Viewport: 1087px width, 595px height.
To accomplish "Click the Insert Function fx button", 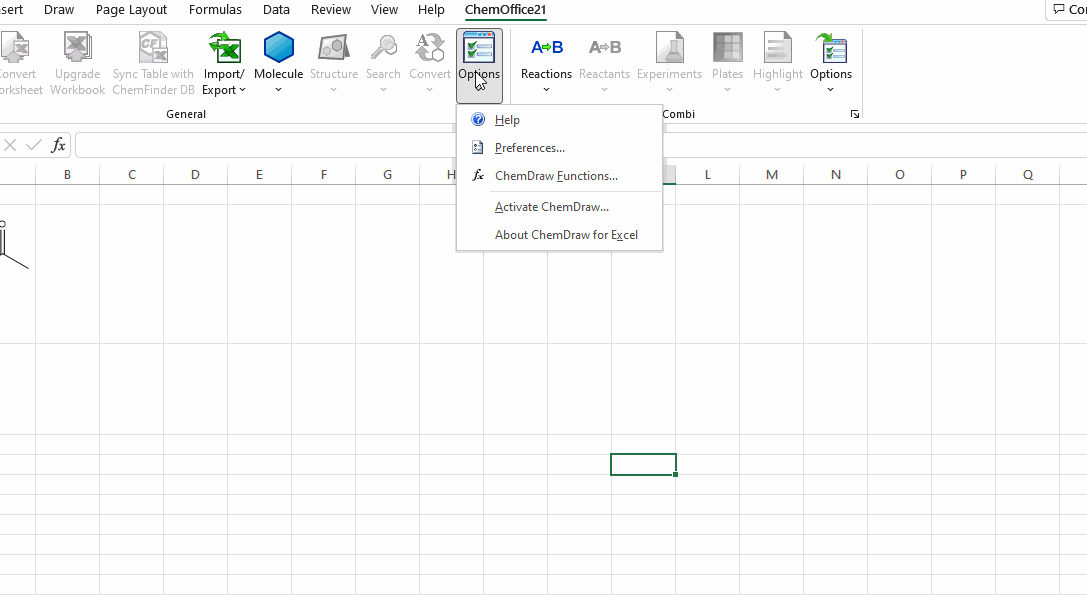I will pyautogui.click(x=58, y=145).
